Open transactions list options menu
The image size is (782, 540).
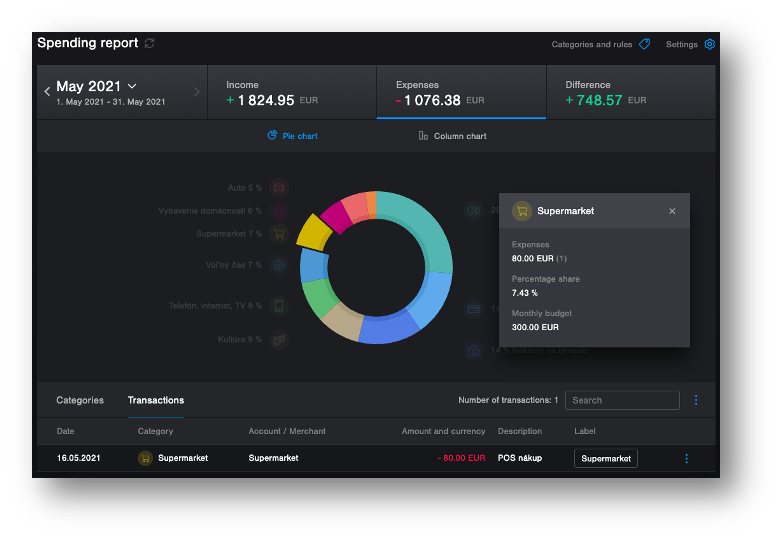point(696,400)
